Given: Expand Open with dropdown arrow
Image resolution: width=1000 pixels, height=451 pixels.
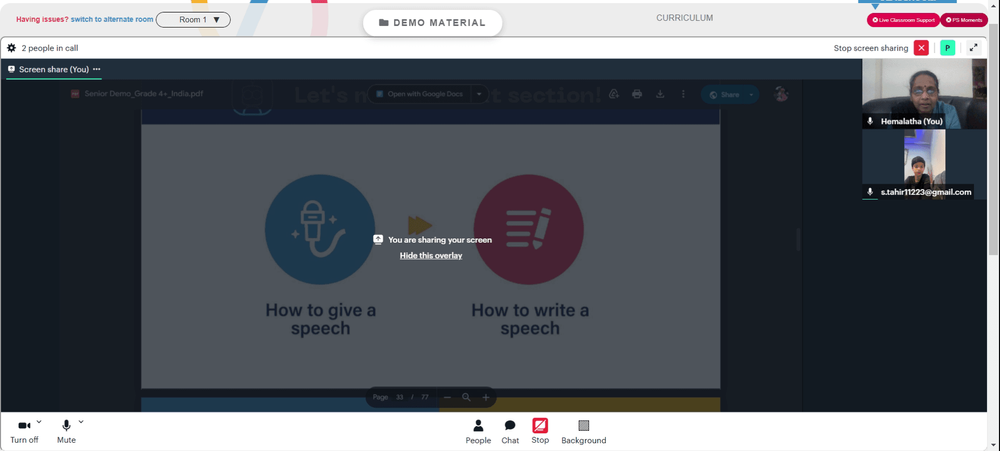Looking at the screenshot, I should click(479, 94).
